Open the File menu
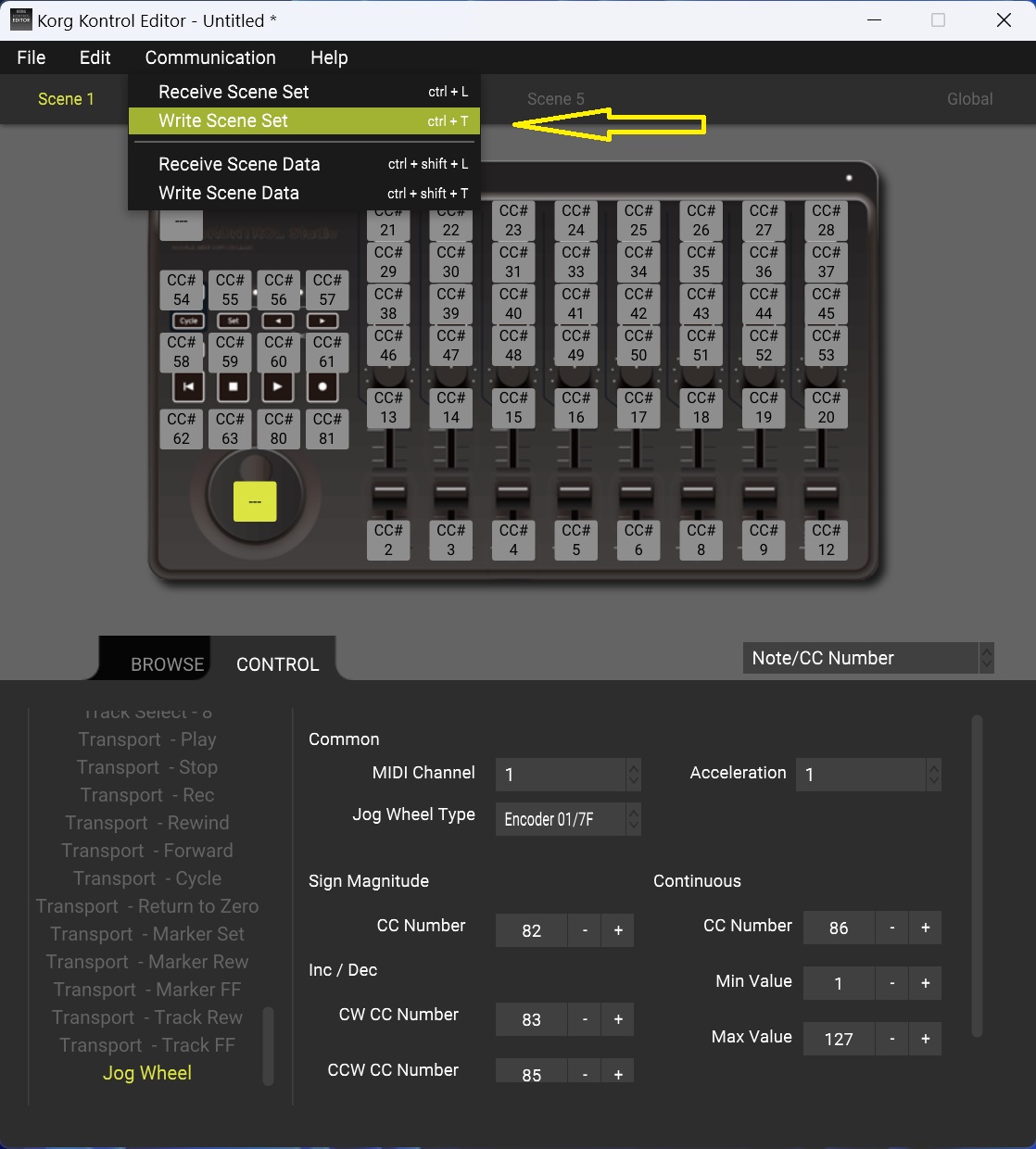Viewport: 1036px width, 1149px height. (32, 57)
